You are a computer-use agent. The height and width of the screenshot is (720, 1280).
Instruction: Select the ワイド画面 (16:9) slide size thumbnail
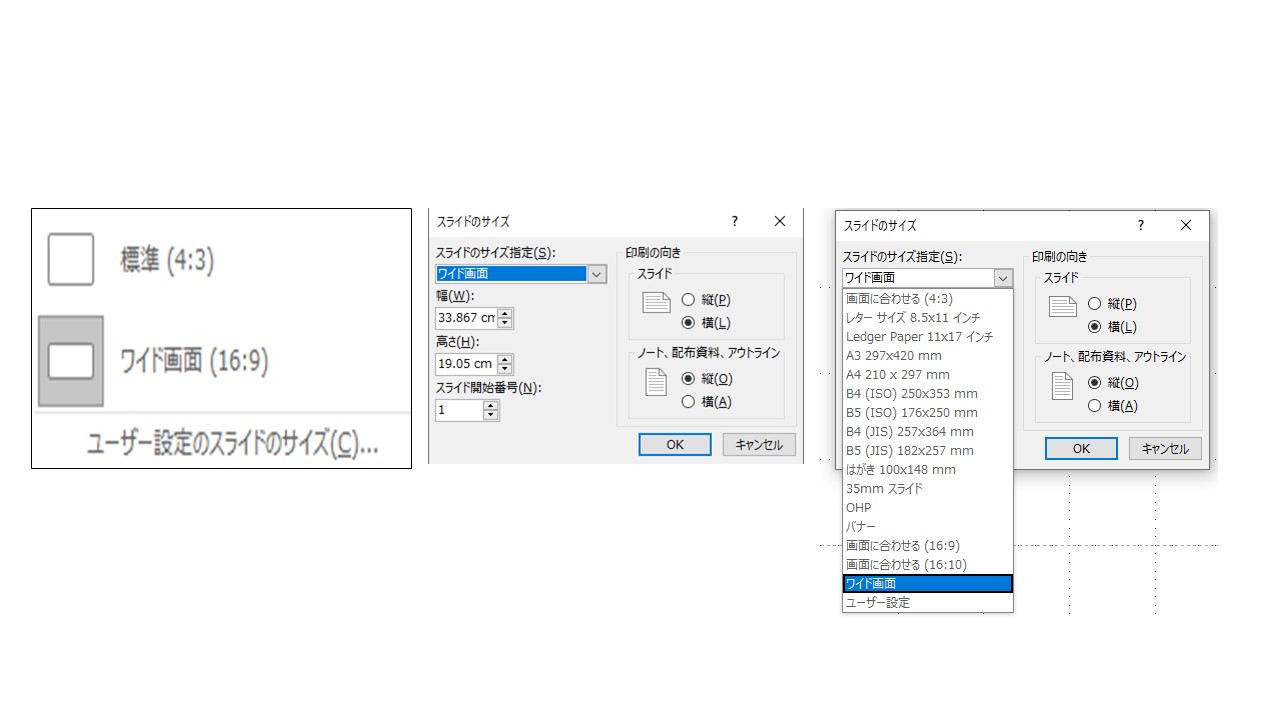click(70, 360)
